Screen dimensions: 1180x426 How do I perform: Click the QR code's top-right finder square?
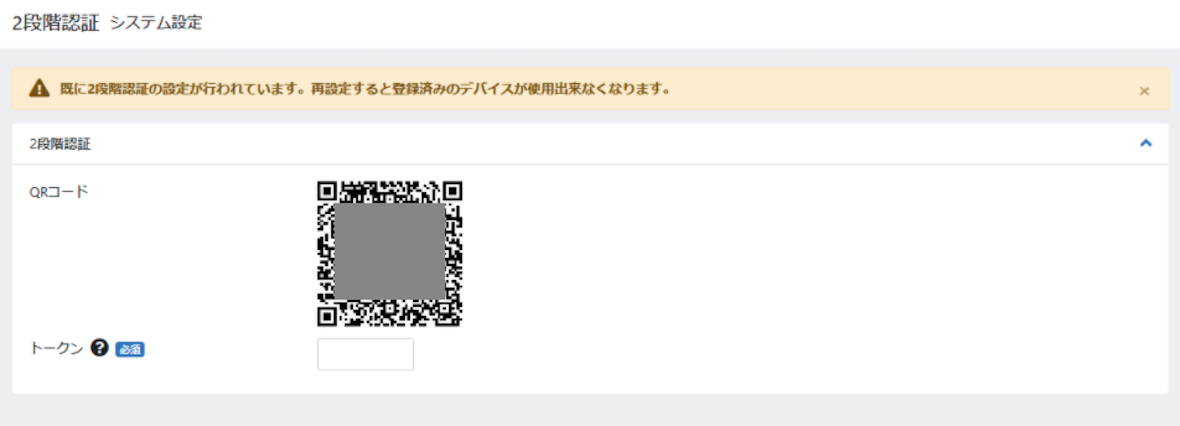453,190
